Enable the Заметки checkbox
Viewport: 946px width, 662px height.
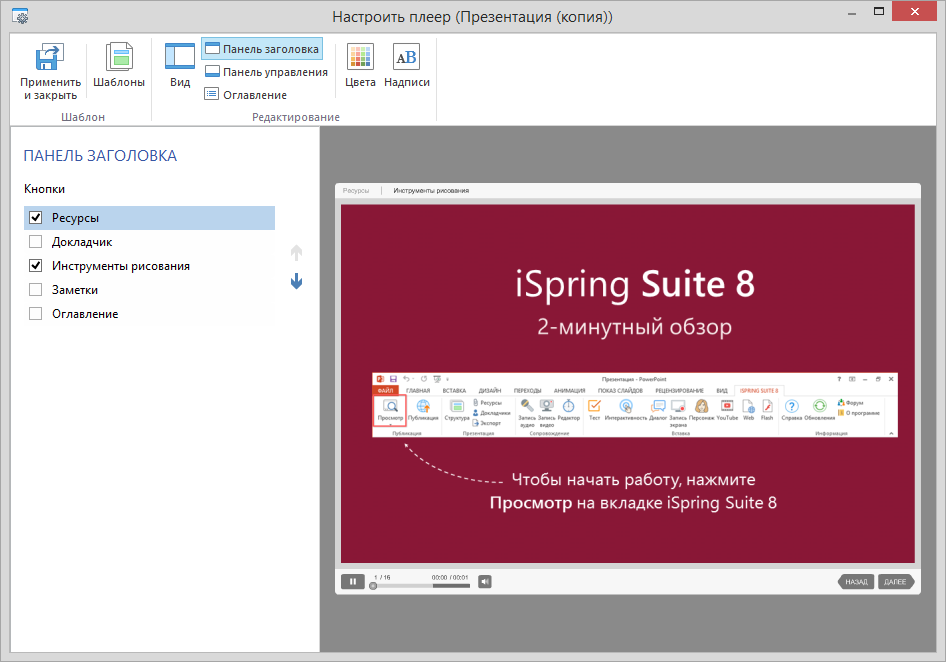coord(36,290)
